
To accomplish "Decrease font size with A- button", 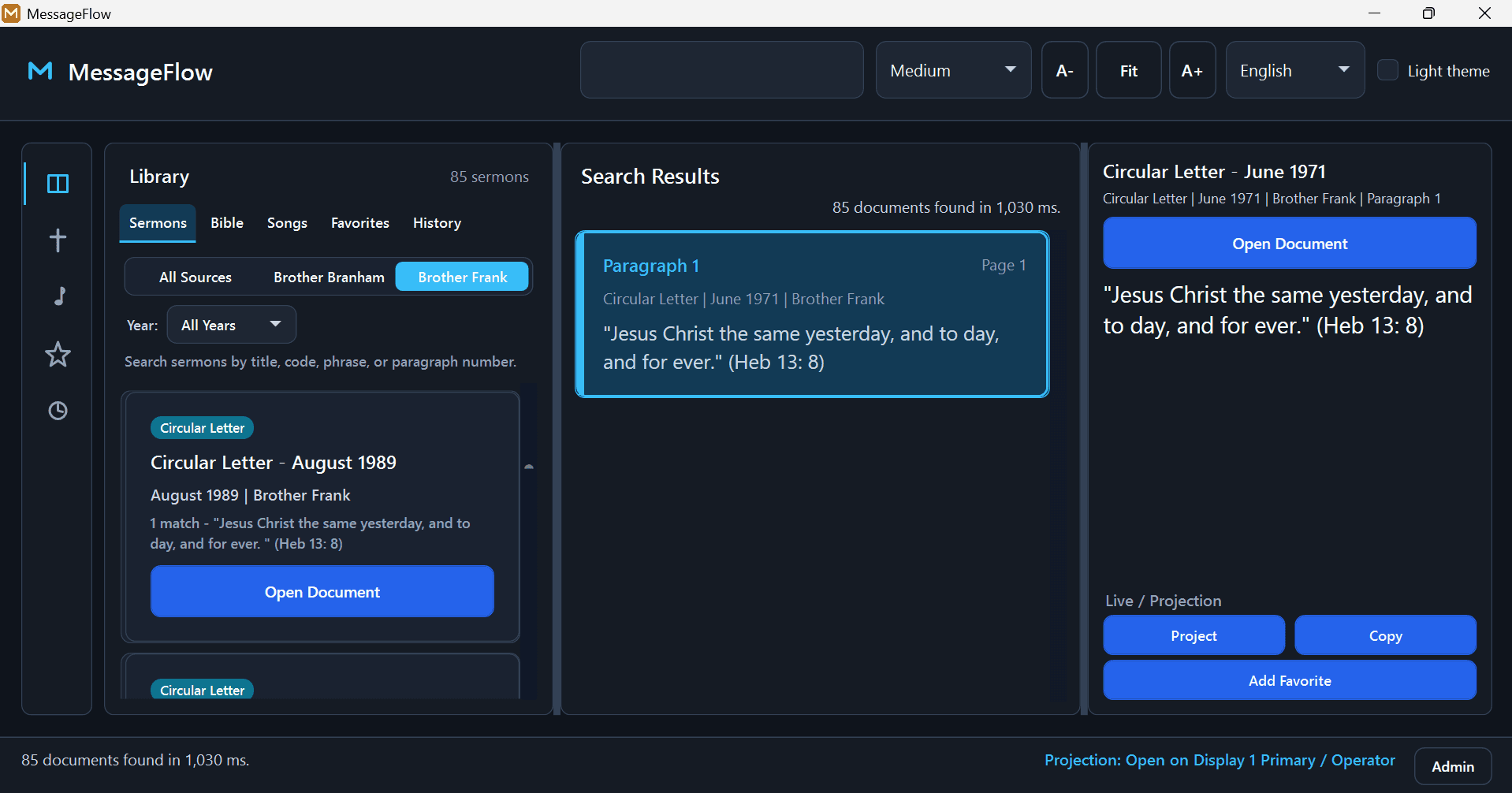I will click(1064, 70).
